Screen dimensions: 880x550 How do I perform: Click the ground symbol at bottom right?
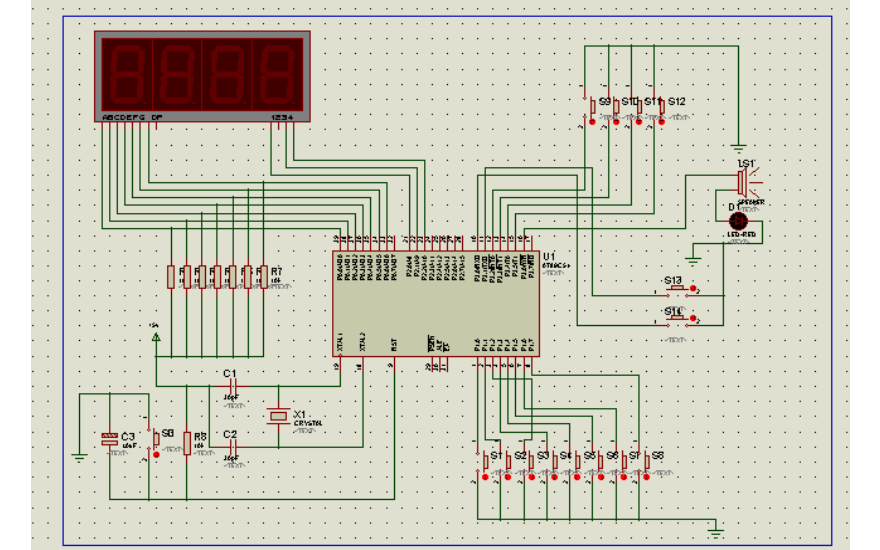(714, 526)
